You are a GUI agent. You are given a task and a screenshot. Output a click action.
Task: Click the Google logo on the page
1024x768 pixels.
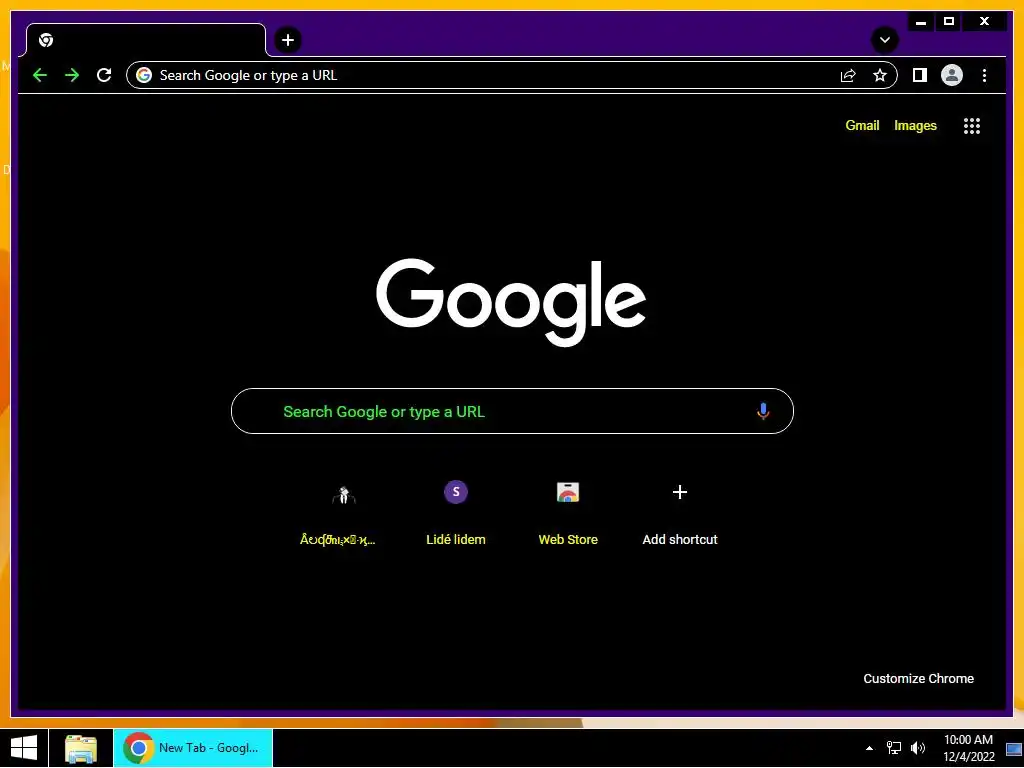point(511,302)
